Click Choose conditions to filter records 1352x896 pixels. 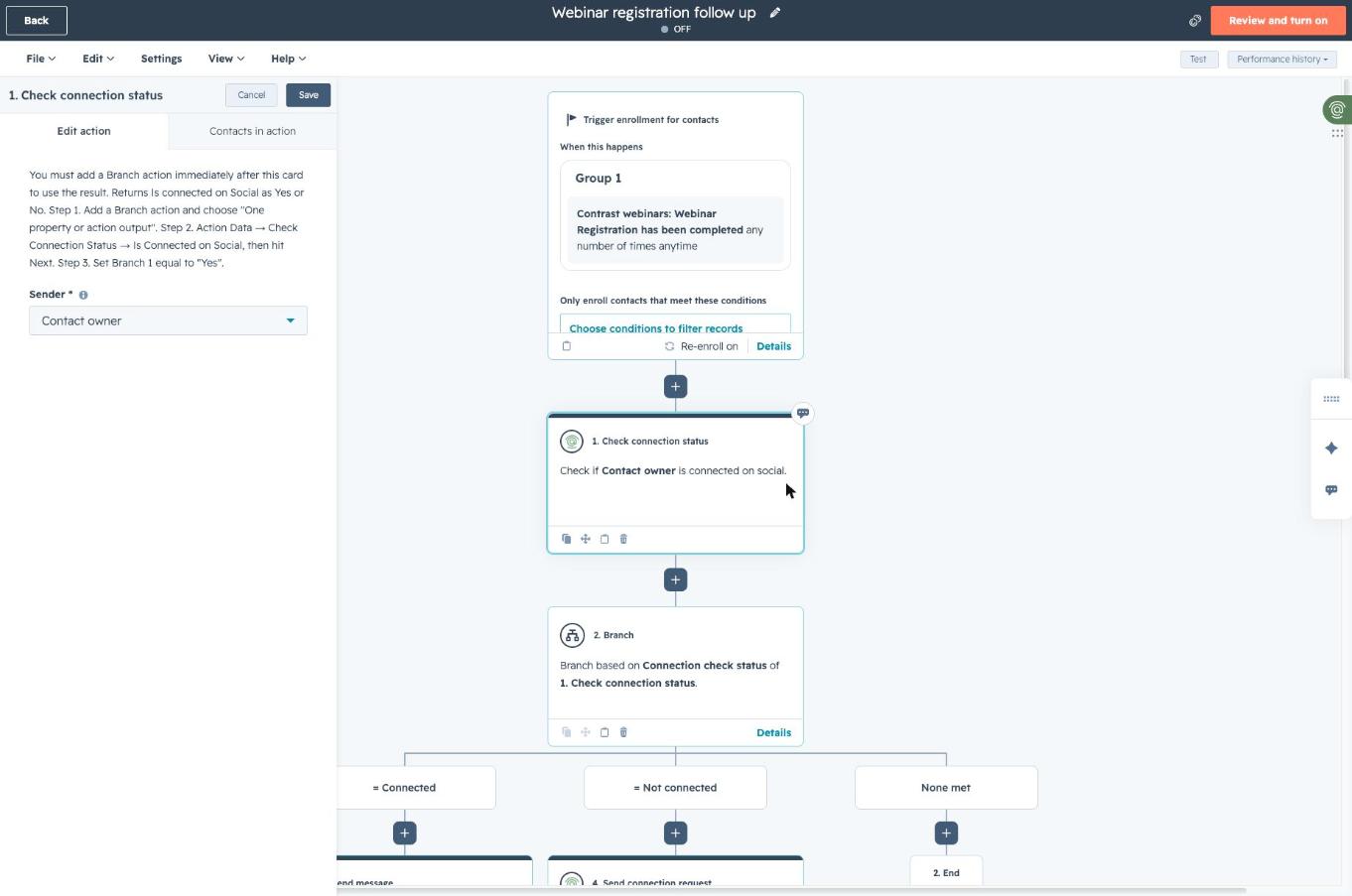coord(656,327)
